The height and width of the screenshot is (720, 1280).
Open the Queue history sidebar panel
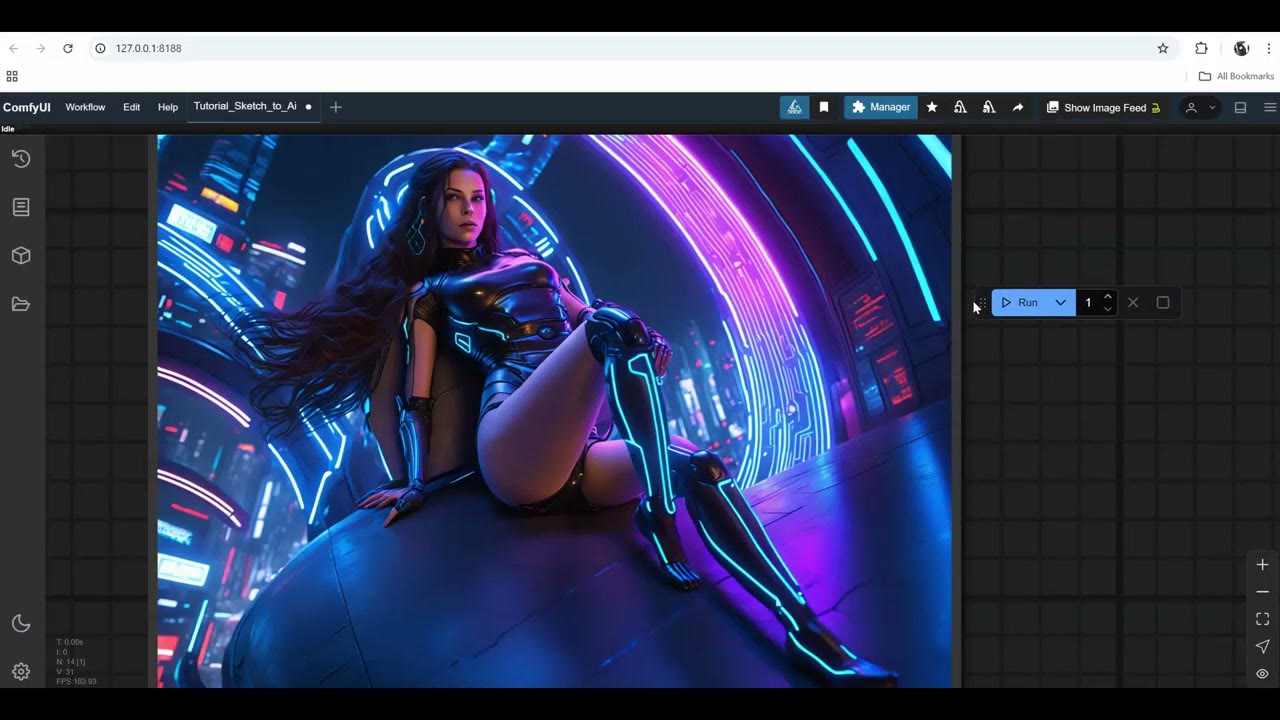coord(21,159)
